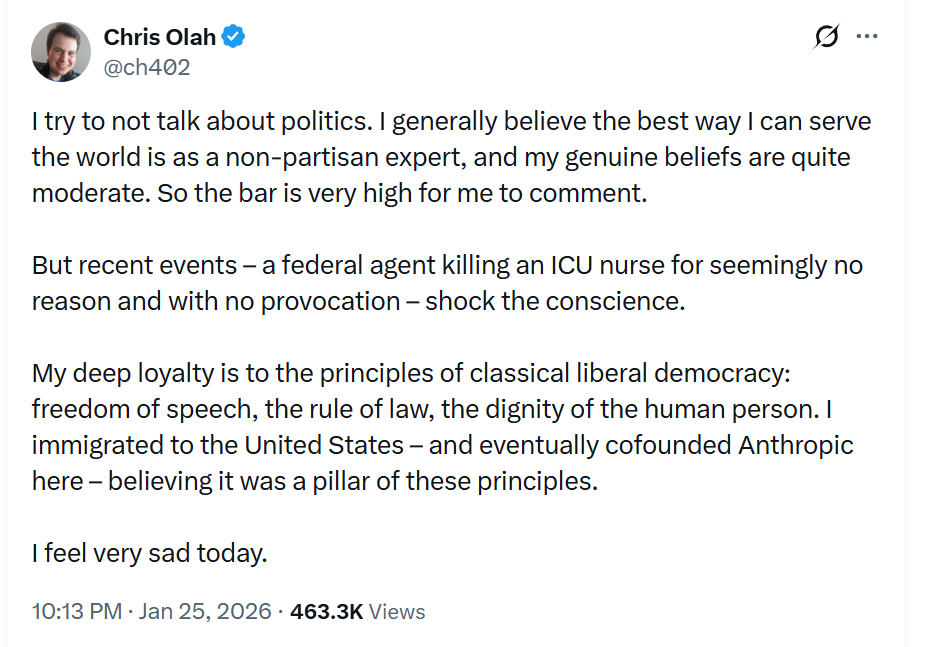Open the @ch402 handle link
928x647 pixels.
coord(146,67)
